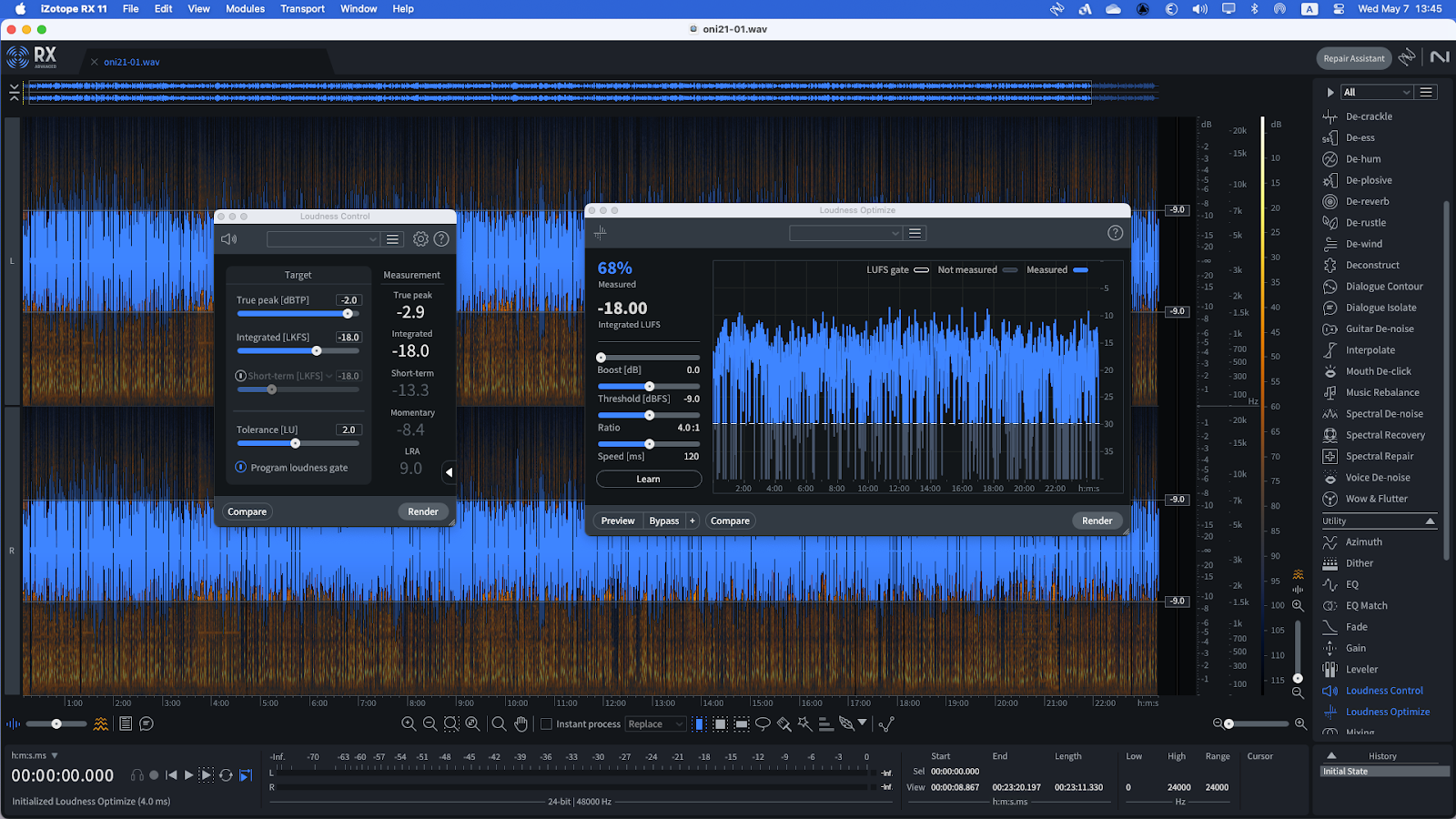Enable the Instant process checkbox

point(547,724)
